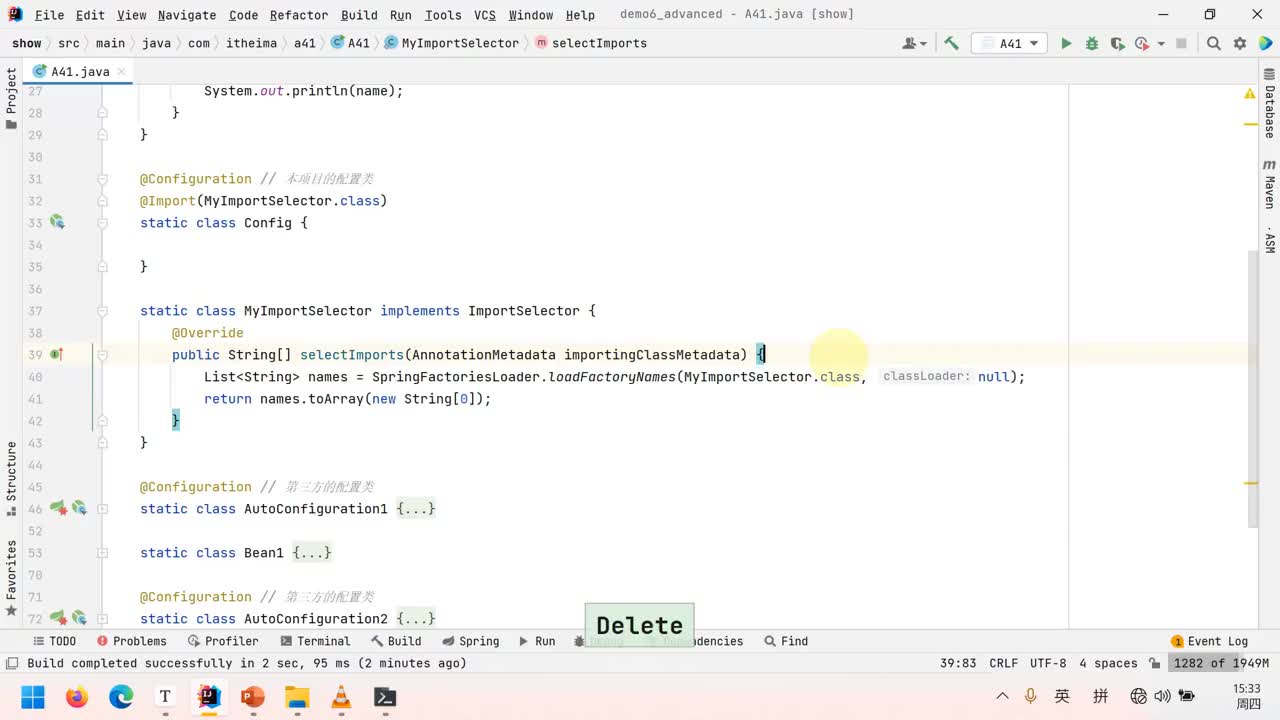This screenshot has height=720, width=1280.
Task: Run A41 with coverage shield icon
Action: pos(1117,43)
